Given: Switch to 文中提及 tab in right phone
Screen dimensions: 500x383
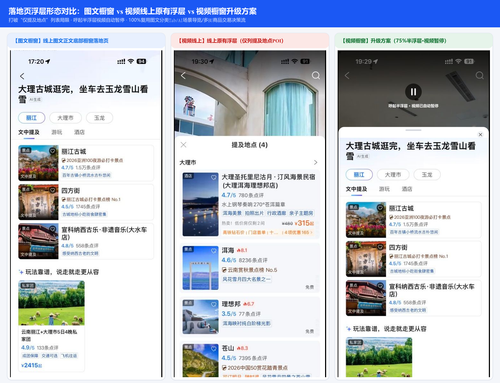Looking at the screenshot, I should point(356,189).
